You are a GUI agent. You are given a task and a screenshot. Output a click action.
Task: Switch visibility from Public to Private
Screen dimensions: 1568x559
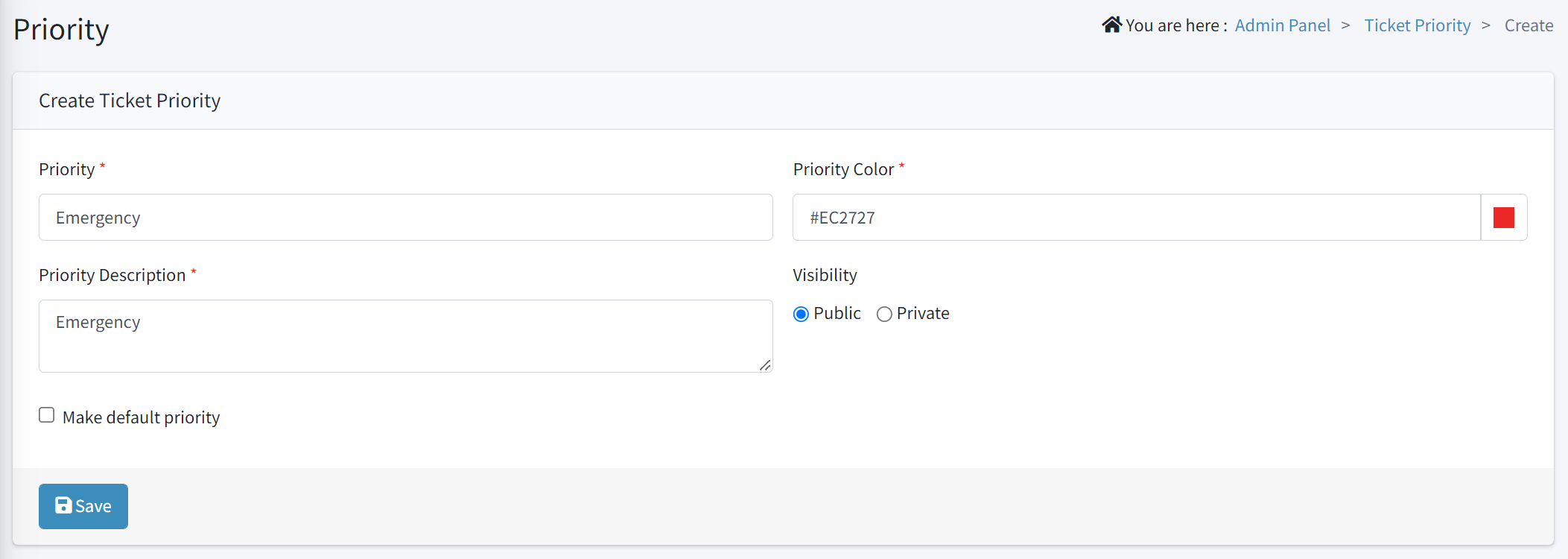click(884, 314)
